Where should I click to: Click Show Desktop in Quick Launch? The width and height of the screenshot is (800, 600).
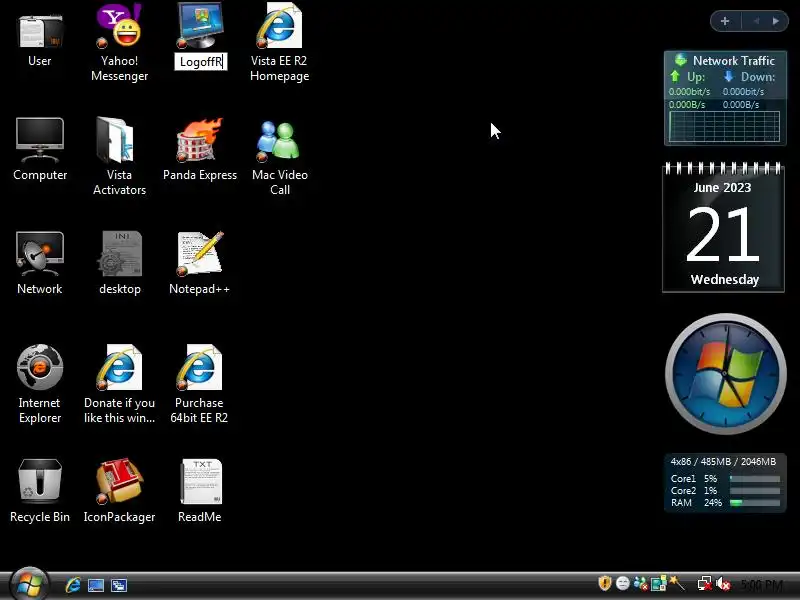(96, 585)
